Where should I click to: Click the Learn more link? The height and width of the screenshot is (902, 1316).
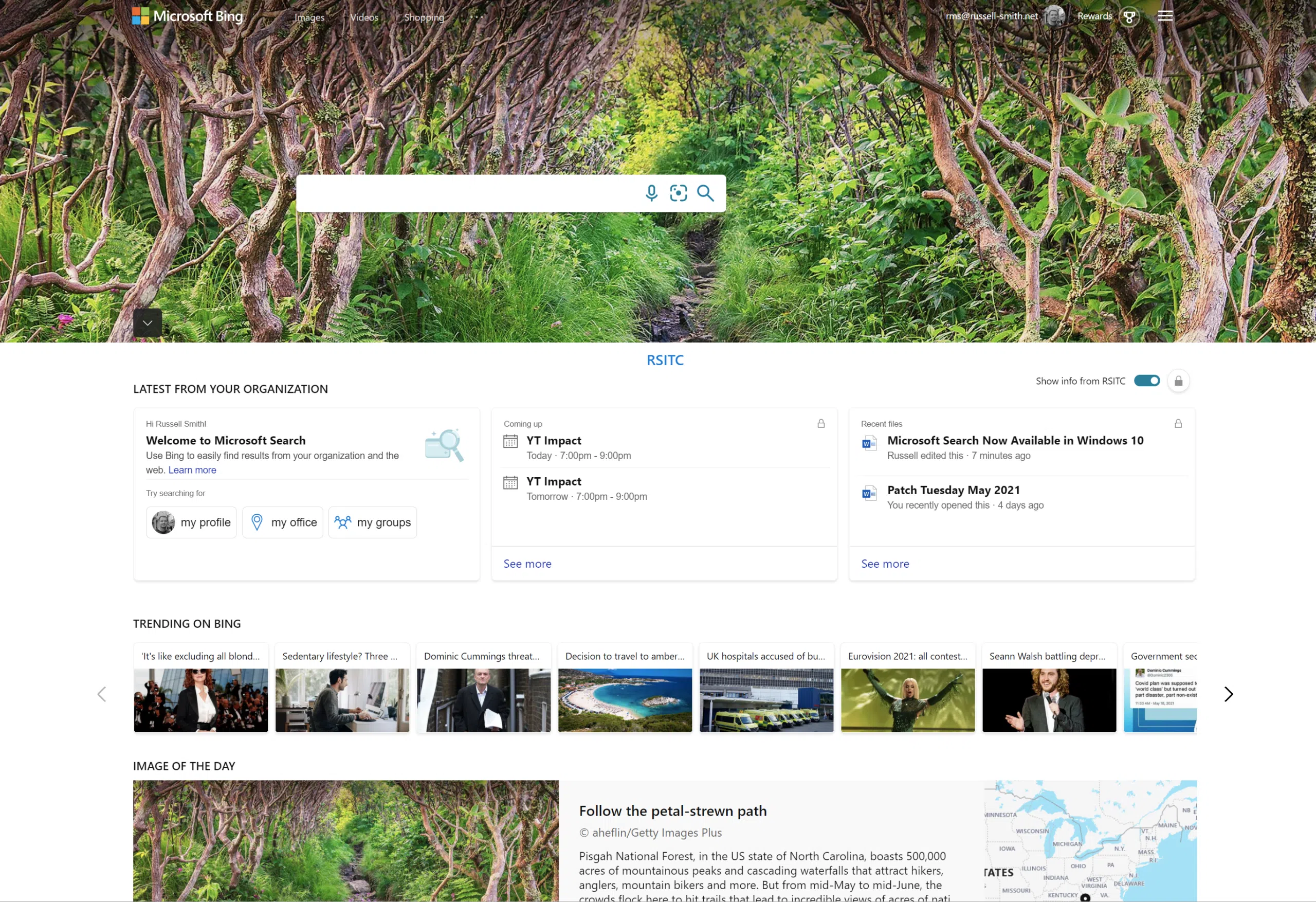click(x=192, y=470)
